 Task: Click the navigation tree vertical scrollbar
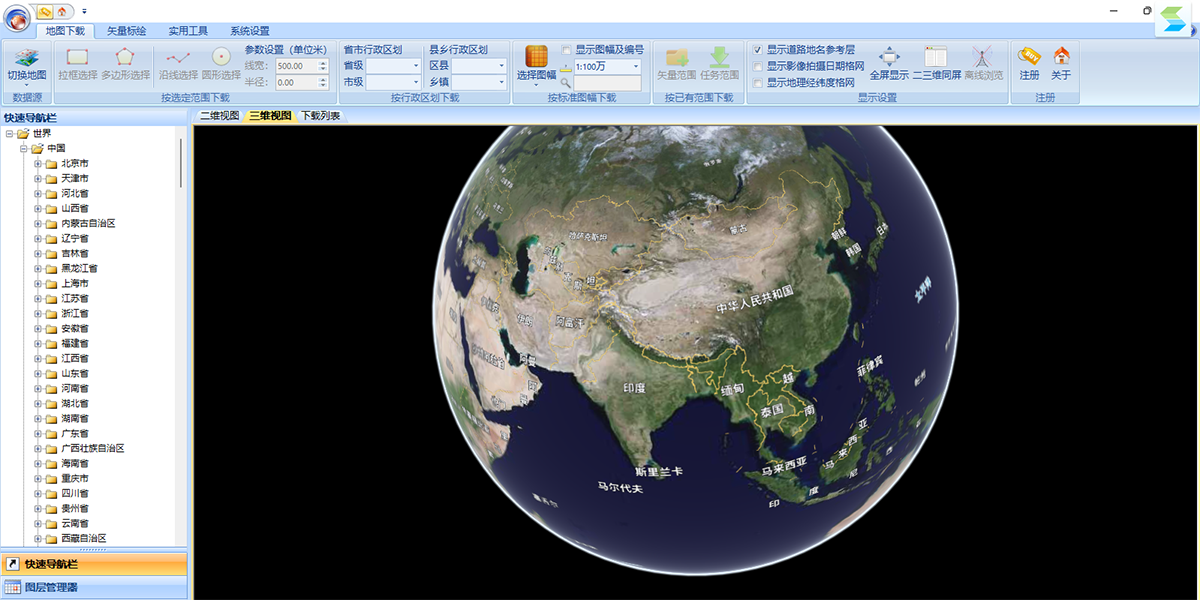click(181, 163)
